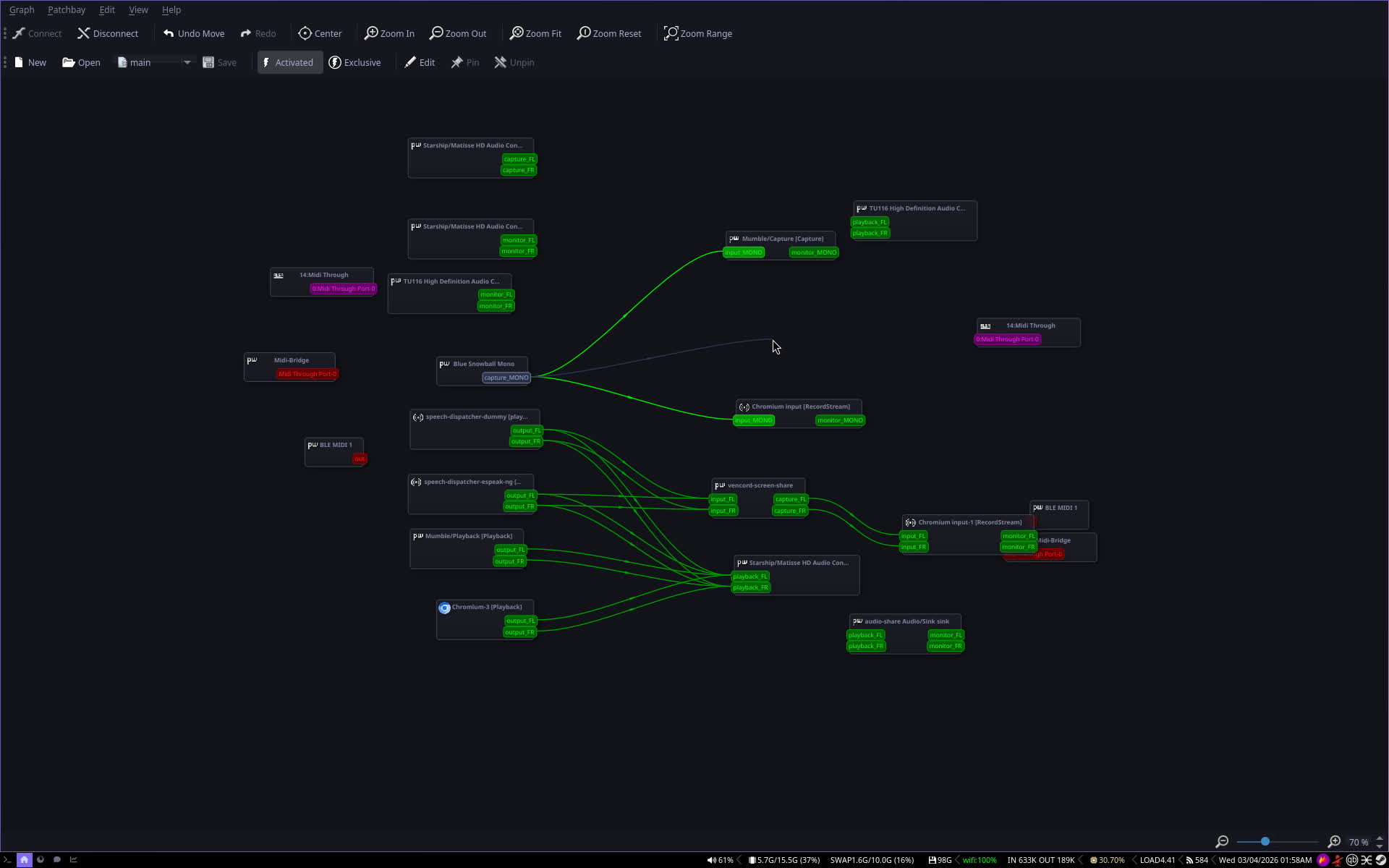Open the Help menu

point(171,10)
